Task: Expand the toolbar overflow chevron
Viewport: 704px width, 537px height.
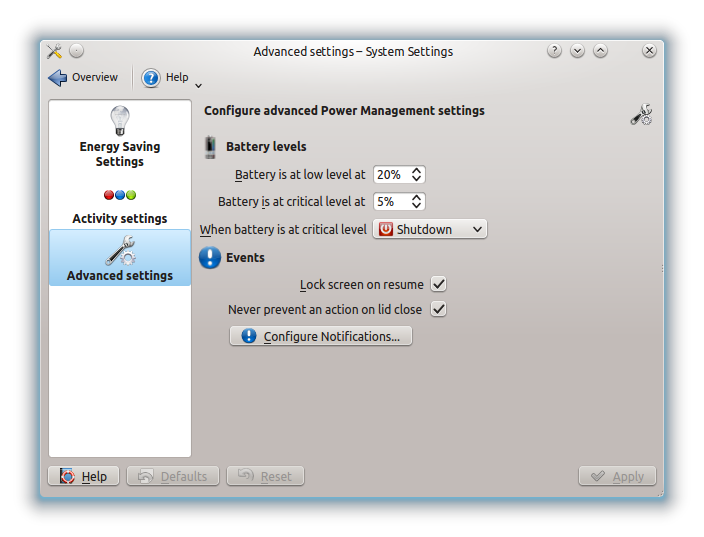Action: 198,85
